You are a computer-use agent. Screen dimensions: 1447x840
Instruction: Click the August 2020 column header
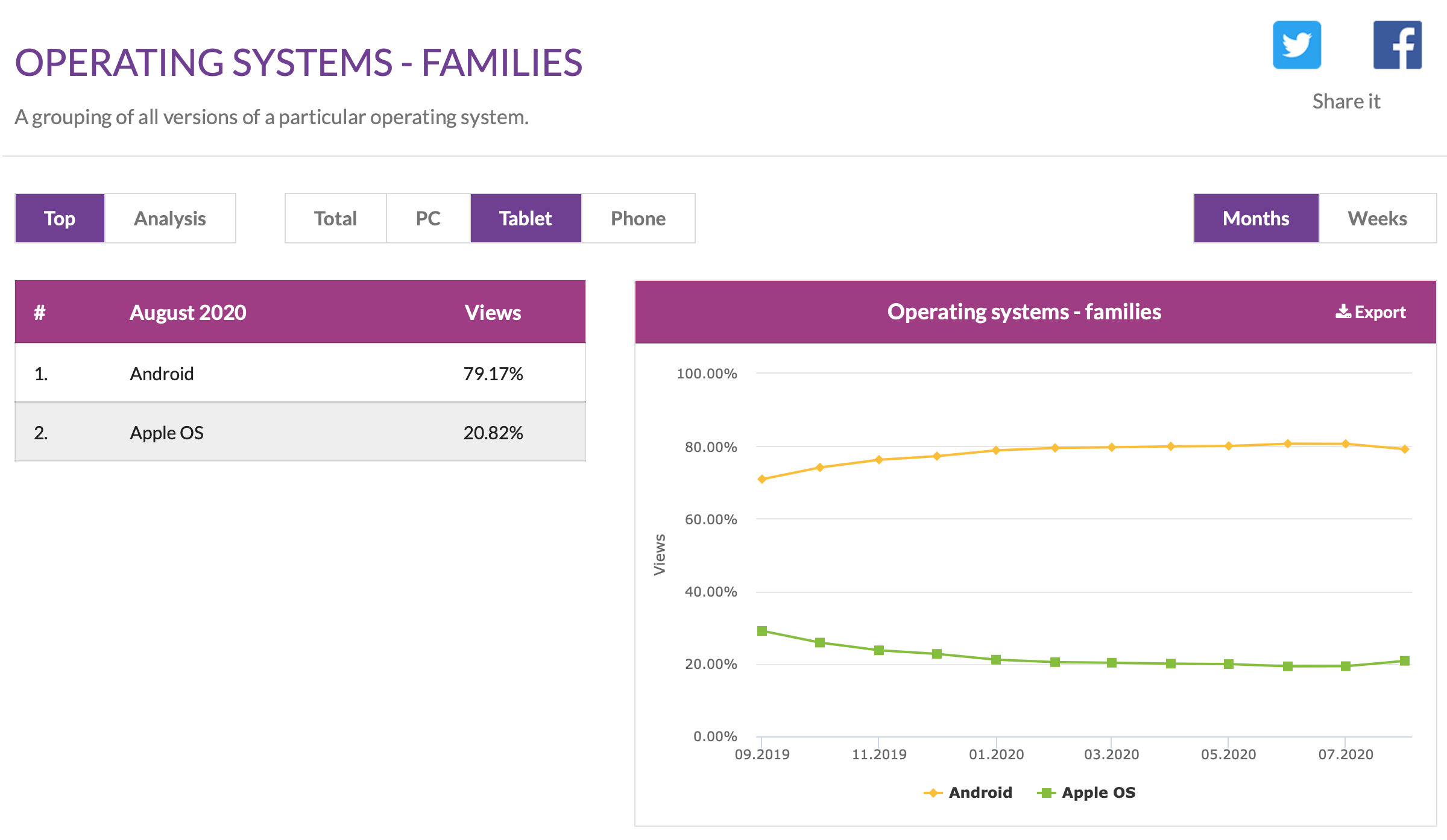(188, 312)
